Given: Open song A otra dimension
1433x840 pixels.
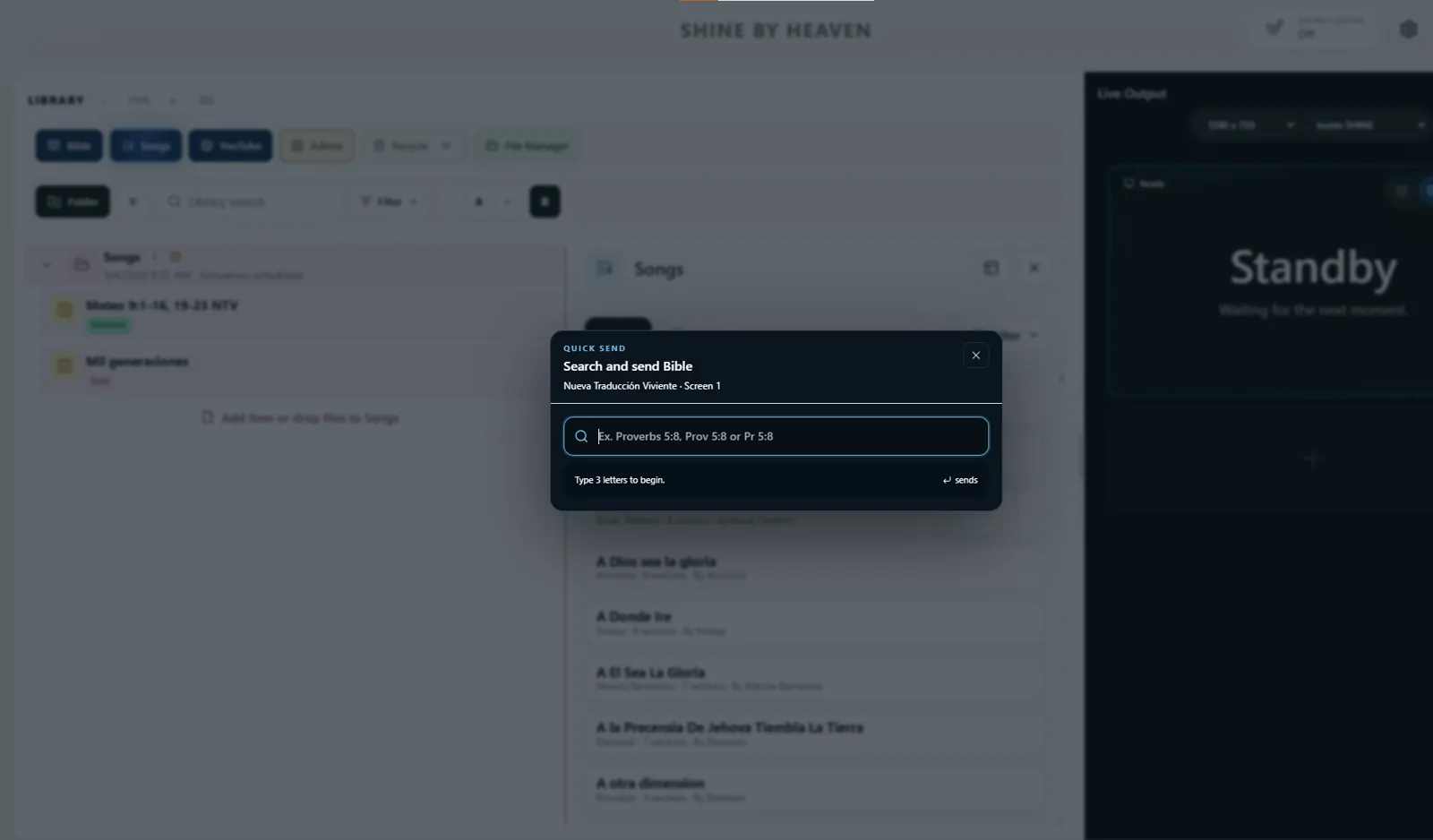Looking at the screenshot, I should (815, 789).
